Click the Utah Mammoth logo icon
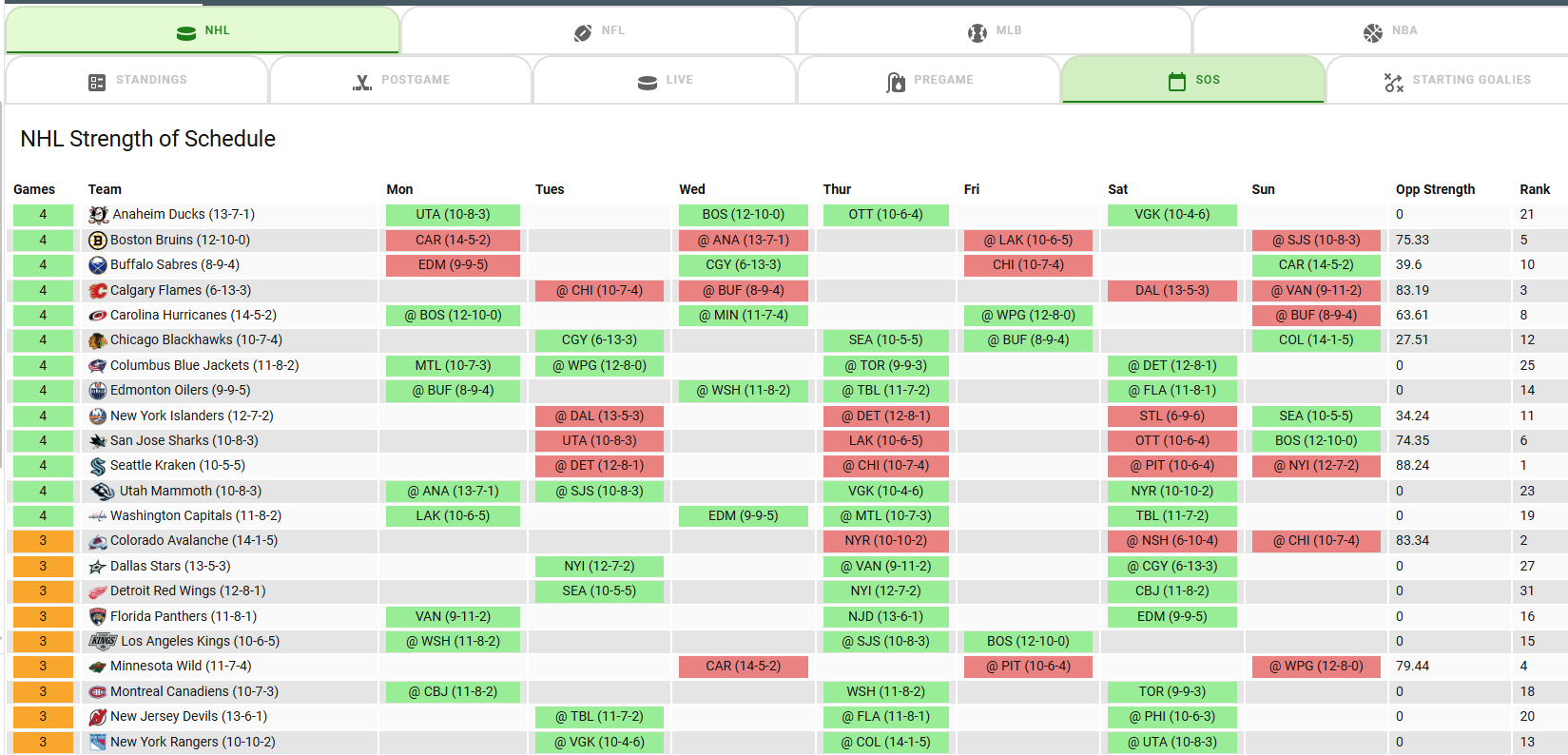The width and height of the screenshot is (1568, 755). pyautogui.click(x=102, y=492)
